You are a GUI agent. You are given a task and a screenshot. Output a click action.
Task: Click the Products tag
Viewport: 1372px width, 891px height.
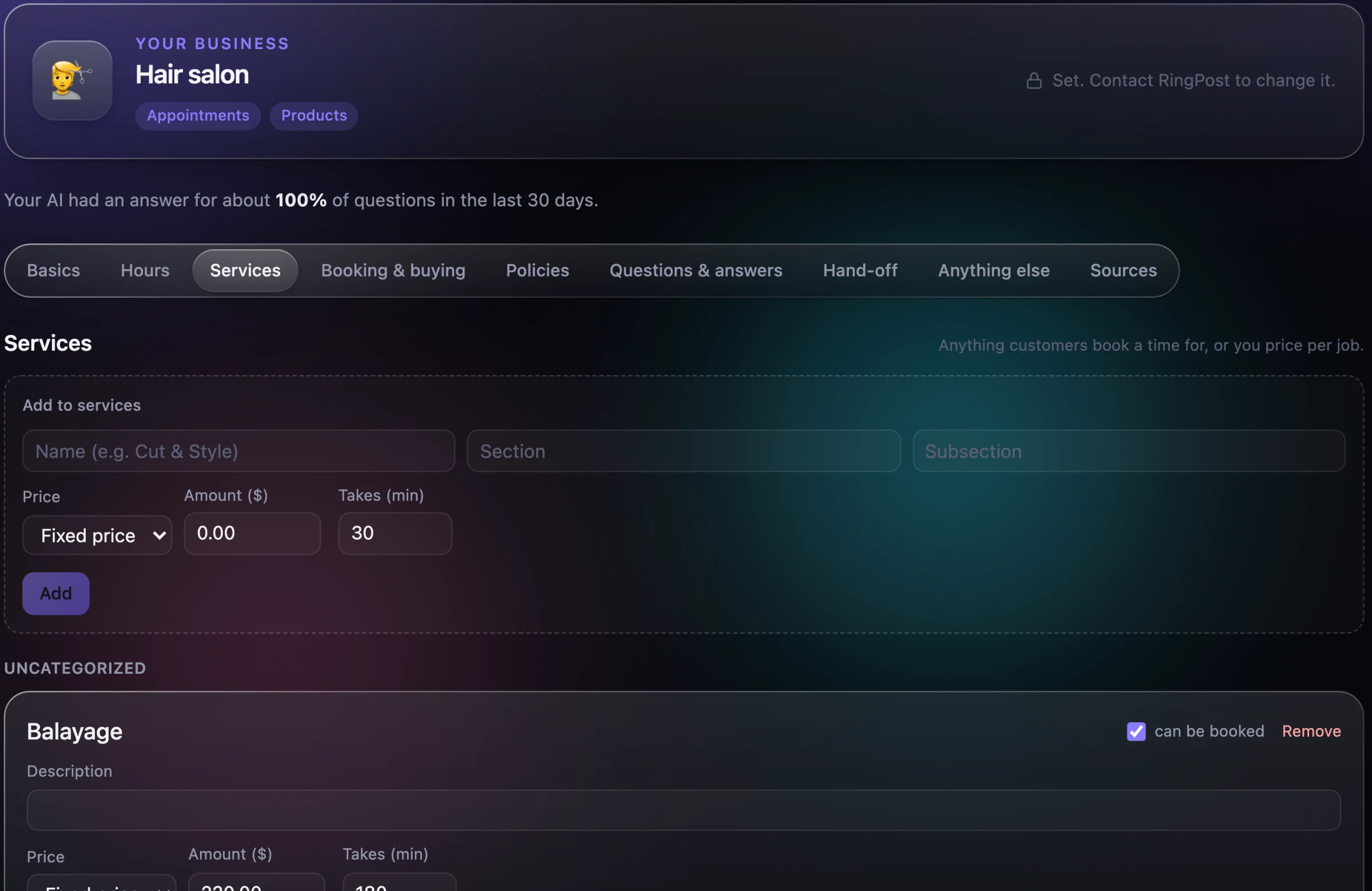314,116
